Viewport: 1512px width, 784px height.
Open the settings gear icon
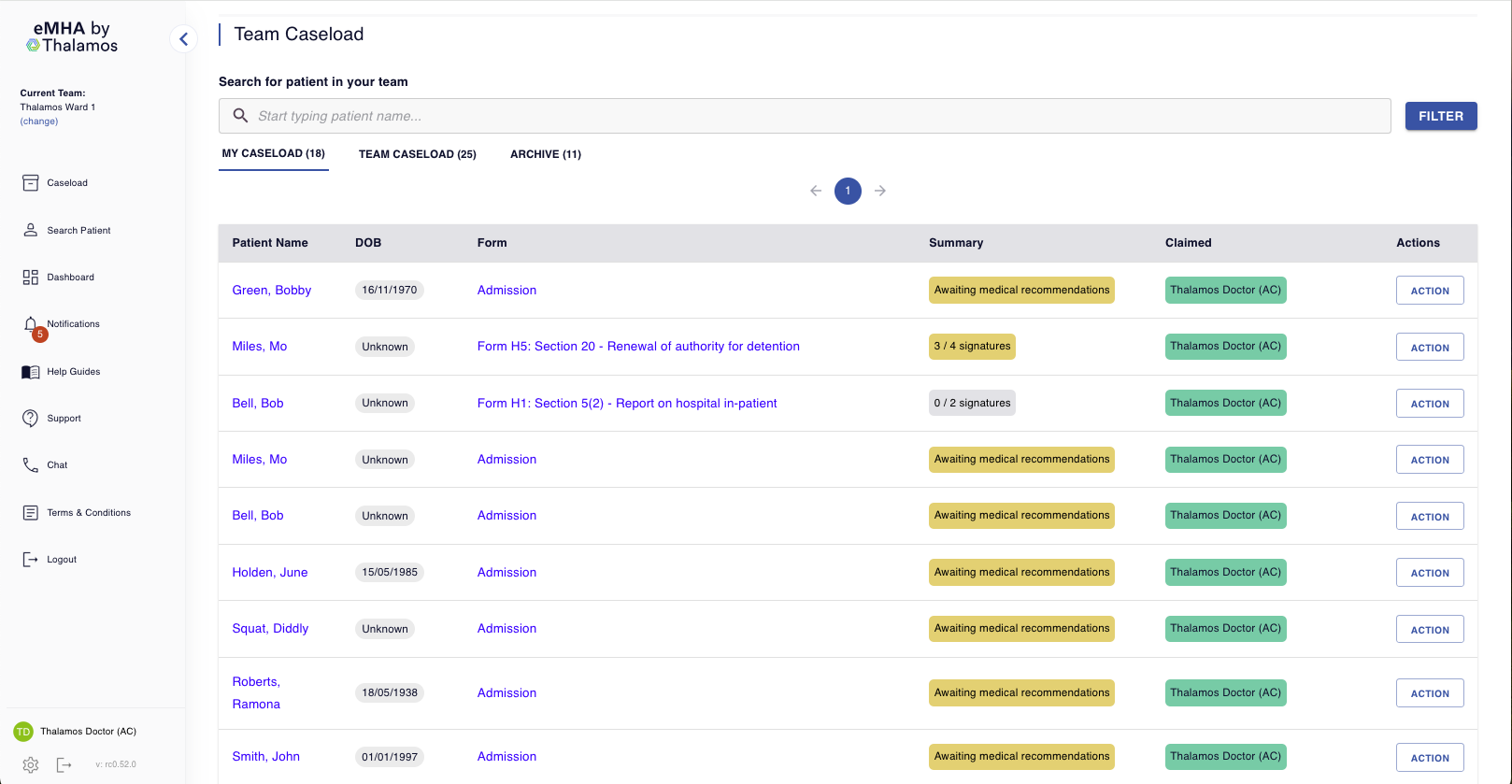coord(31,764)
